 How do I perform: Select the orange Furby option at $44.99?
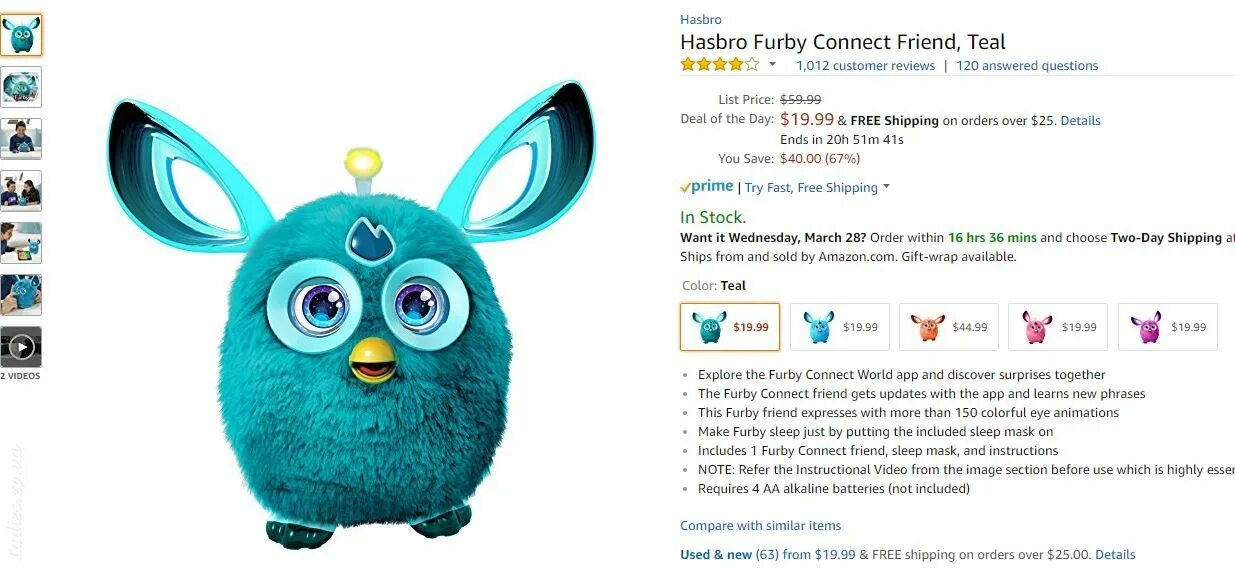[x=949, y=327]
